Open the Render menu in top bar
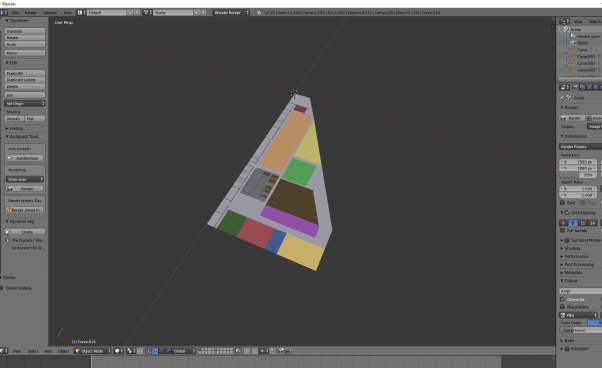 click(31, 12)
